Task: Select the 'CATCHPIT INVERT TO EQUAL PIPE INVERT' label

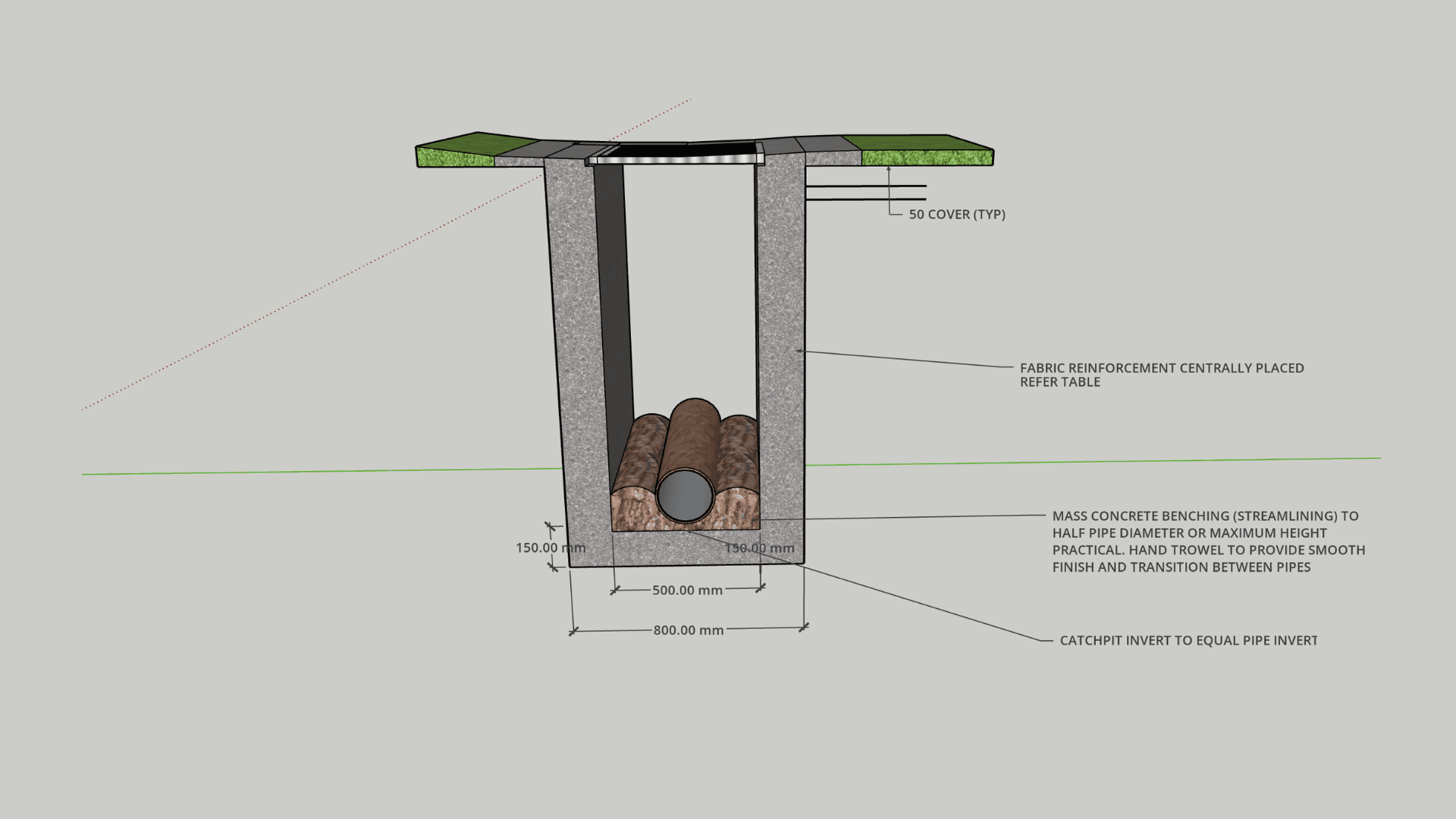Action: pyautogui.click(x=1188, y=641)
